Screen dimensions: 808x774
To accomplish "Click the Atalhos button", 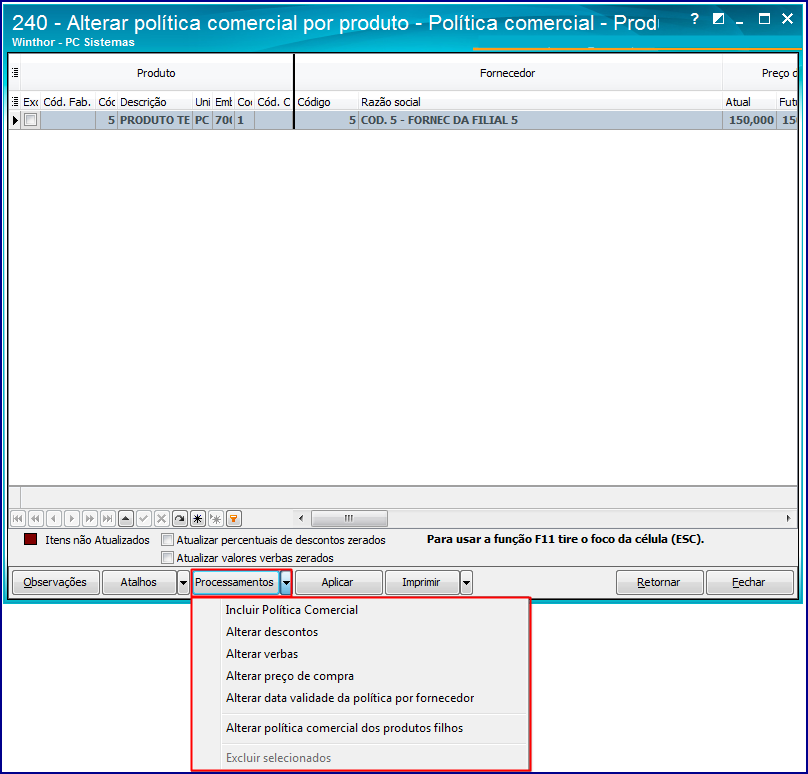I will click(139, 582).
